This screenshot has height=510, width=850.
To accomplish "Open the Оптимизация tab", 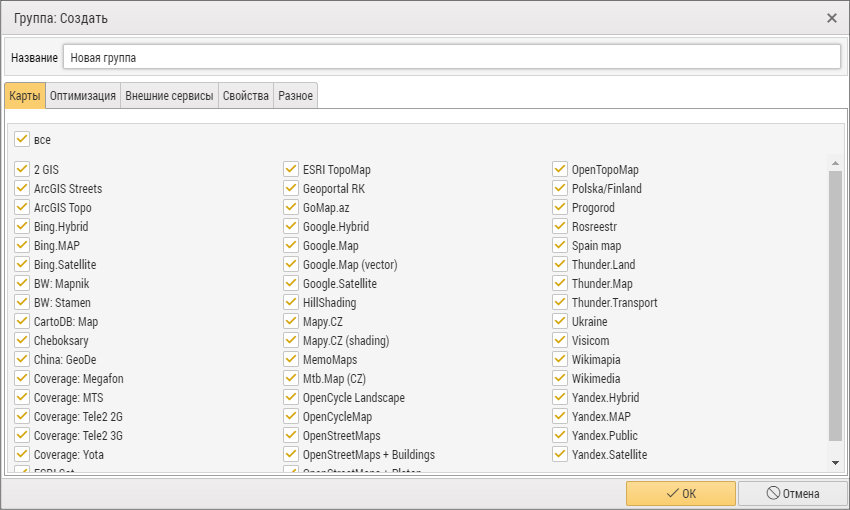I will pyautogui.click(x=83, y=96).
